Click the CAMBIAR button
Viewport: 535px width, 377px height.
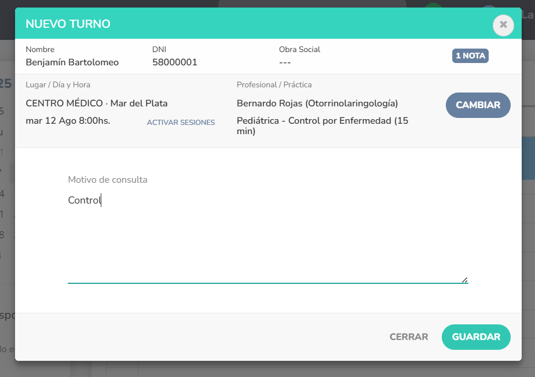coord(478,105)
